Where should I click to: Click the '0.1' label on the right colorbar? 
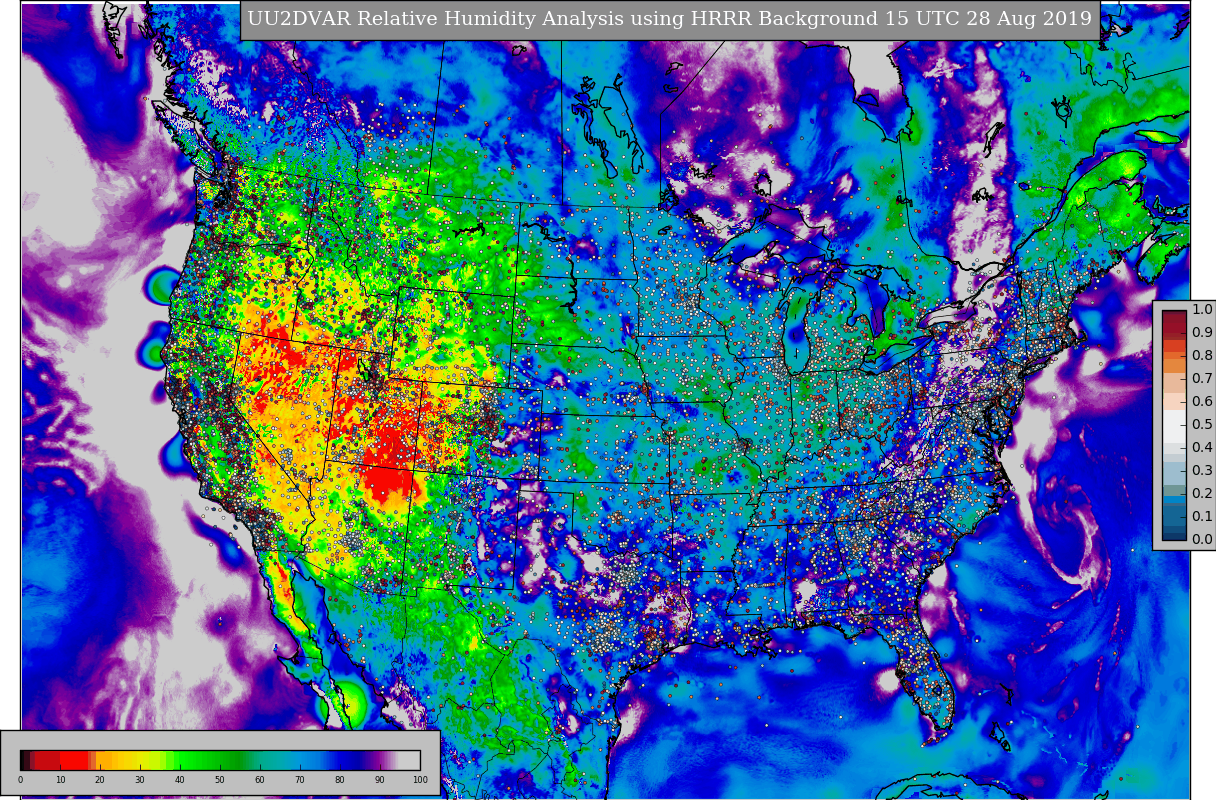[1202, 517]
